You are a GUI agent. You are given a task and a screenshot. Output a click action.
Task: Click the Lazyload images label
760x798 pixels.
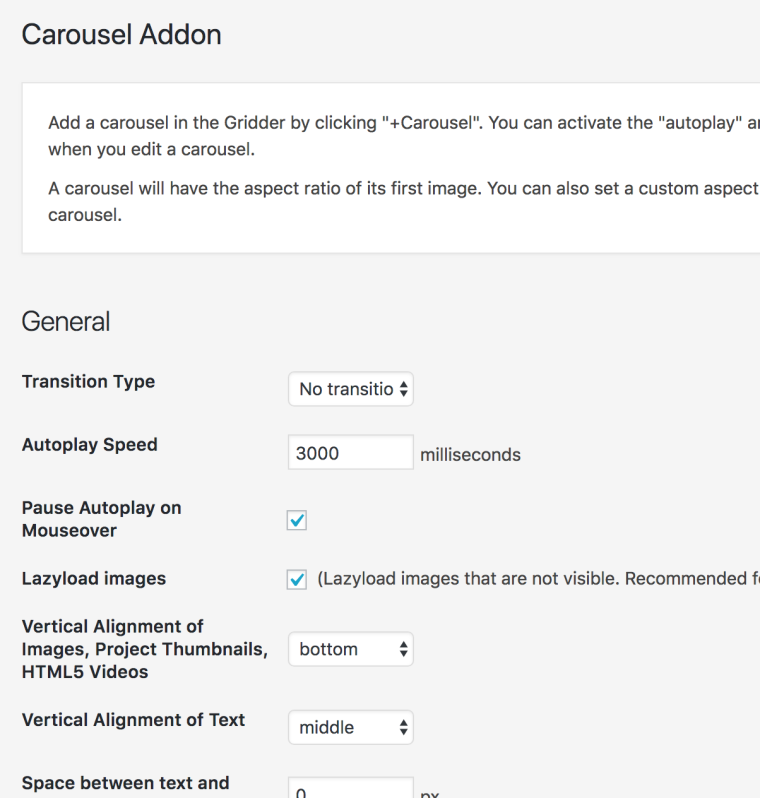(x=94, y=579)
